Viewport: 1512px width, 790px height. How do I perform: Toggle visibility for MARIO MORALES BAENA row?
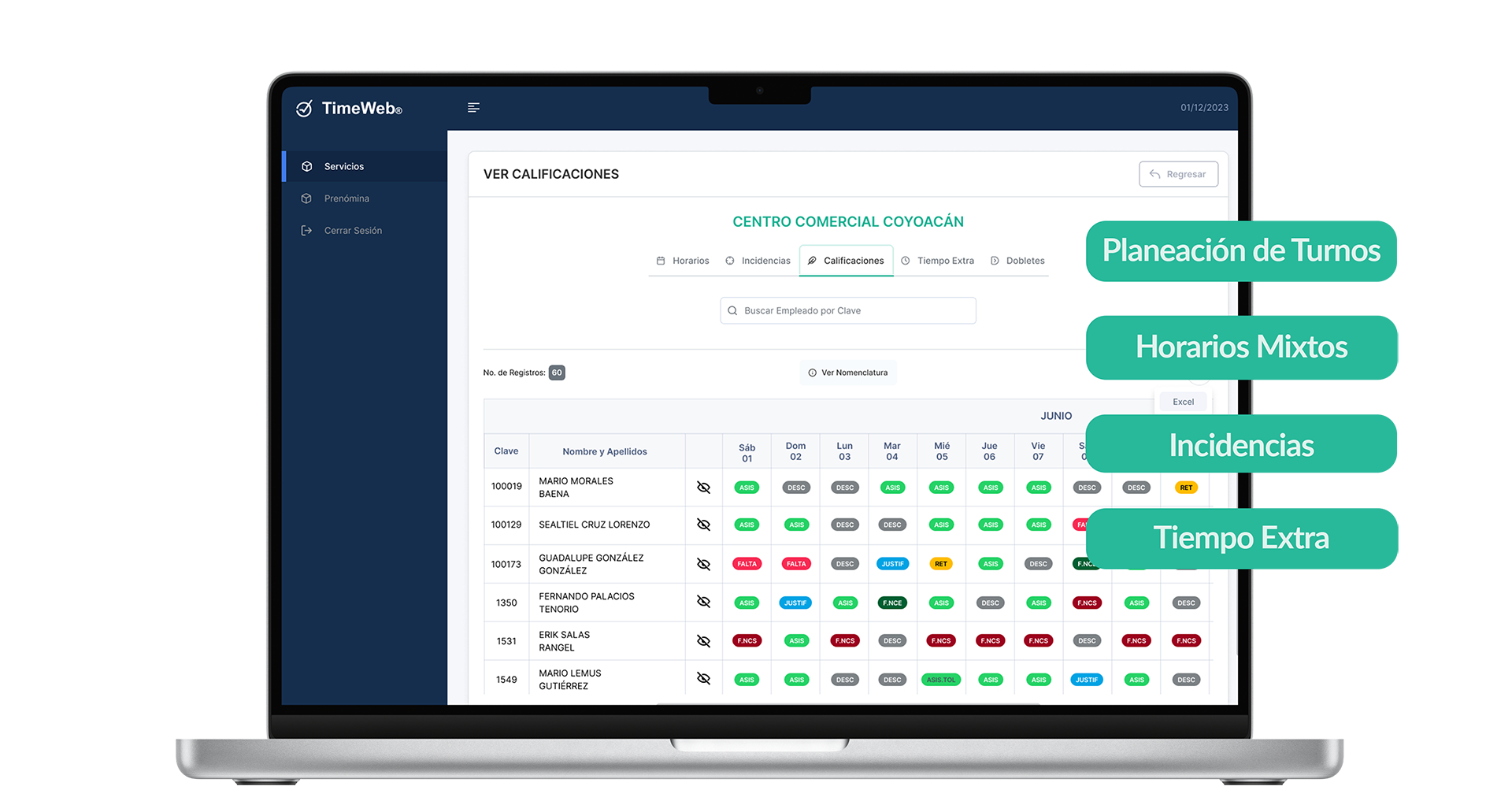(703, 487)
